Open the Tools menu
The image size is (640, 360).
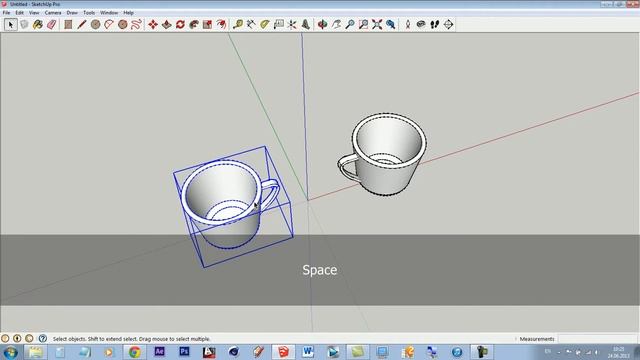click(x=89, y=13)
